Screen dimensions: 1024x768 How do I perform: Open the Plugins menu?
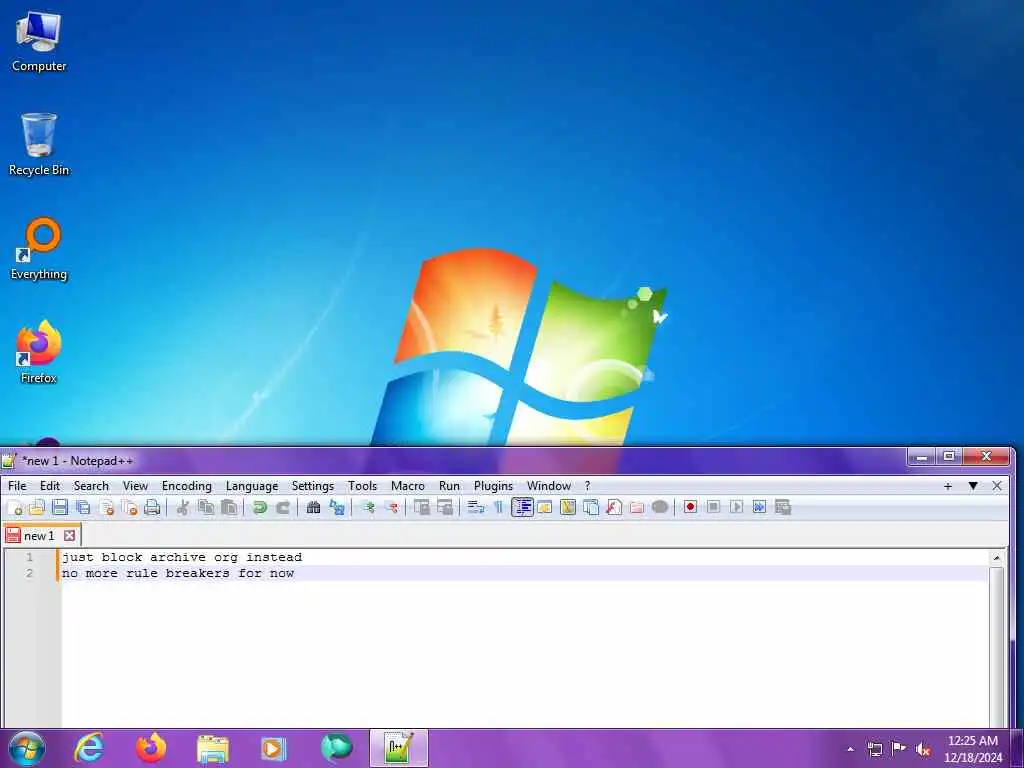click(x=493, y=486)
